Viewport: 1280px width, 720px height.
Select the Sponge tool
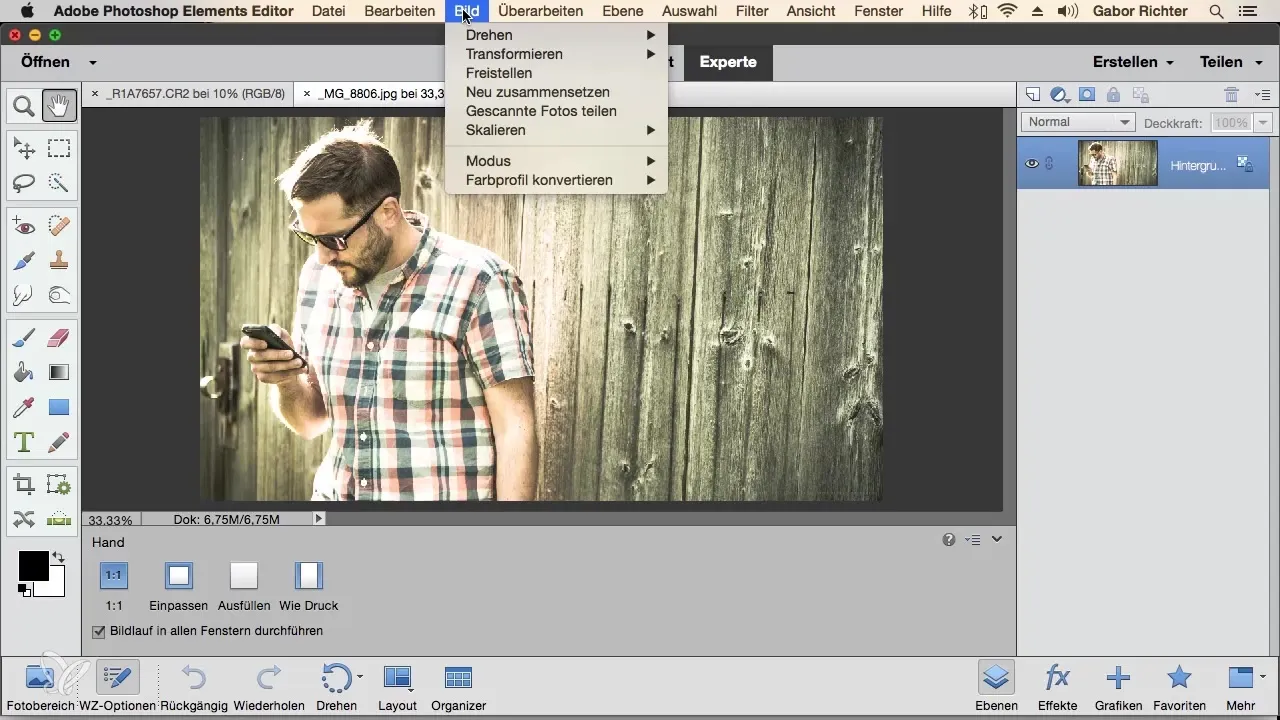pyautogui.click(x=59, y=295)
